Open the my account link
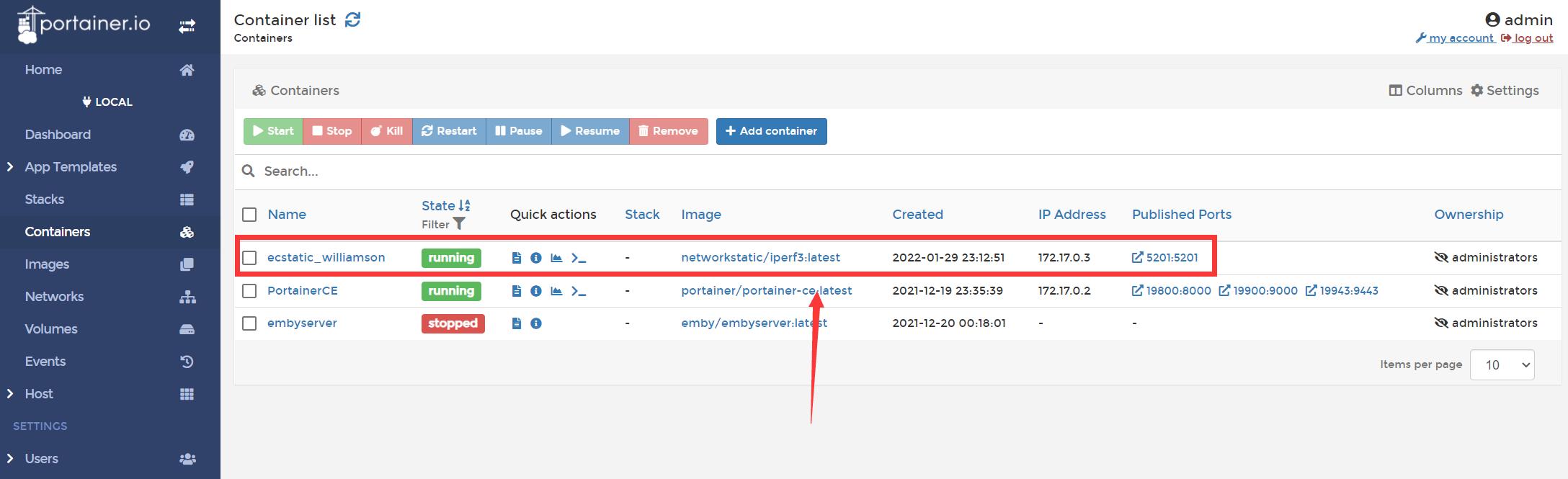Viewport: 1568px width, 479px height. pos(1455,38)
